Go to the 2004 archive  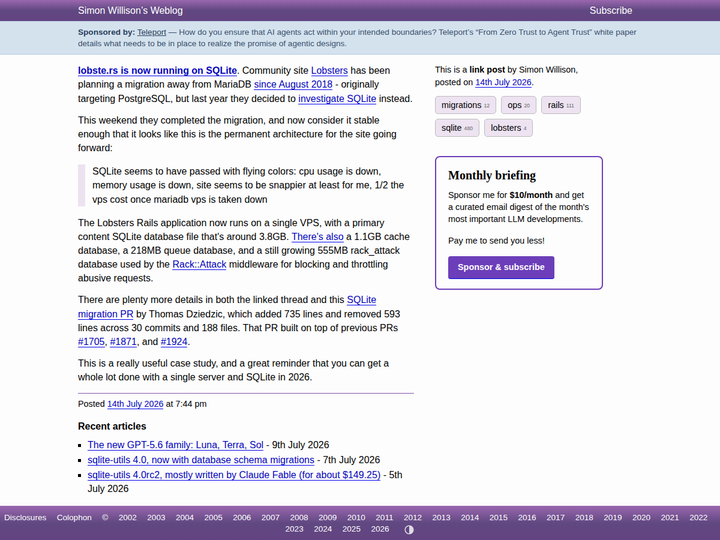coord(185,518)
